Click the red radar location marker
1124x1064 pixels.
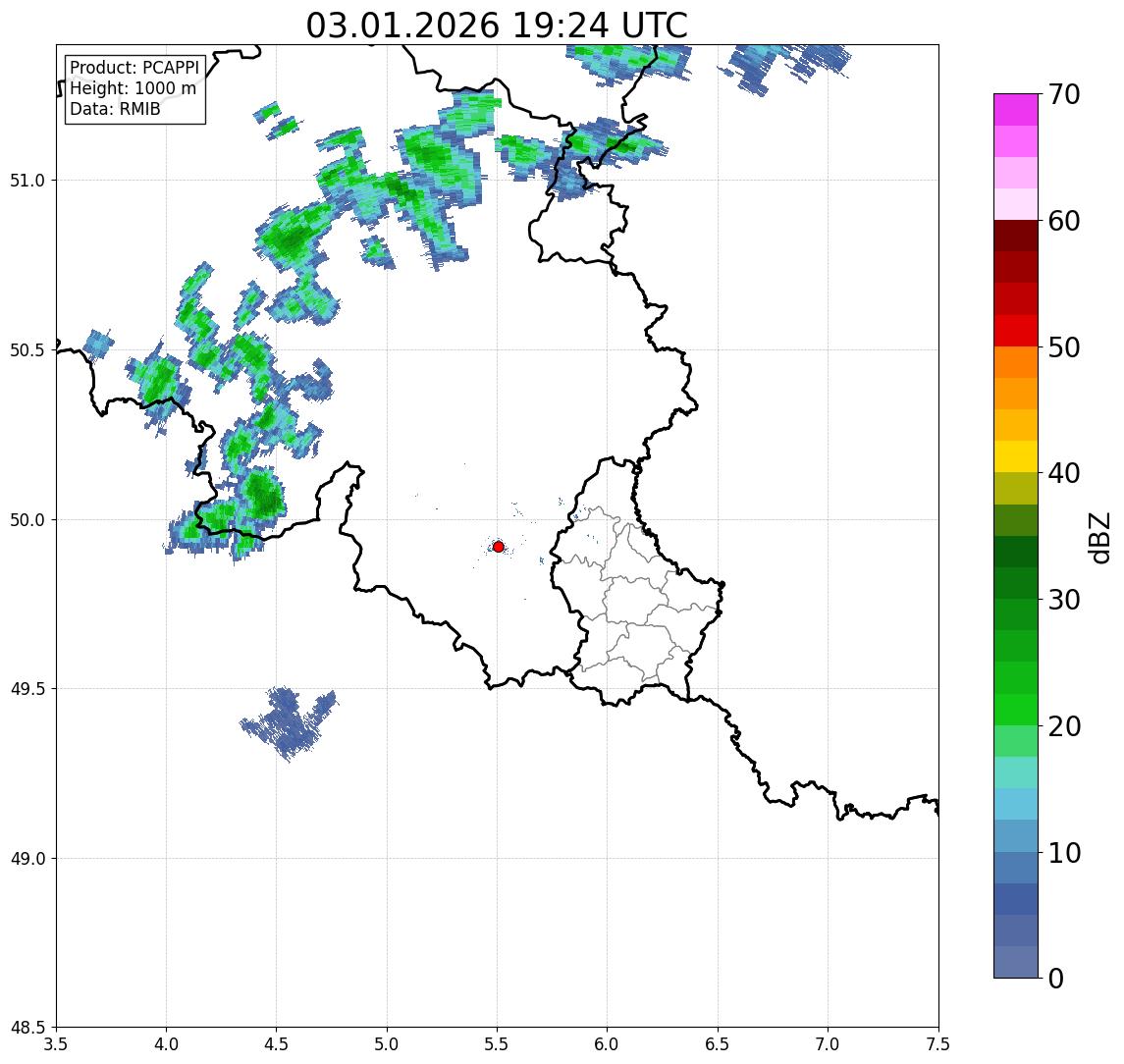pos(499,547)
